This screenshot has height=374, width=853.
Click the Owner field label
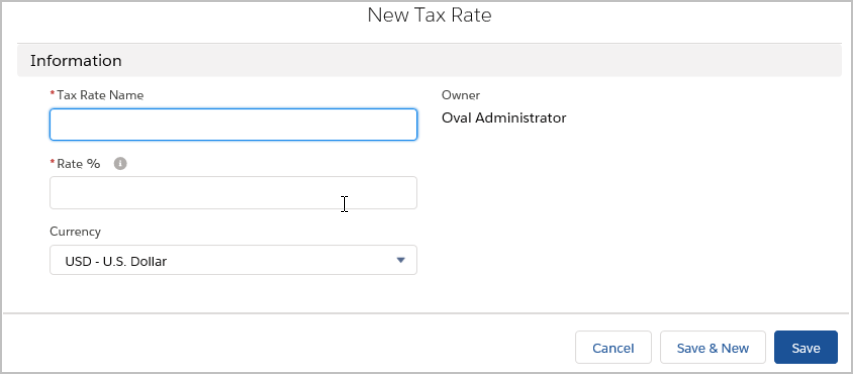pos(461,95)
